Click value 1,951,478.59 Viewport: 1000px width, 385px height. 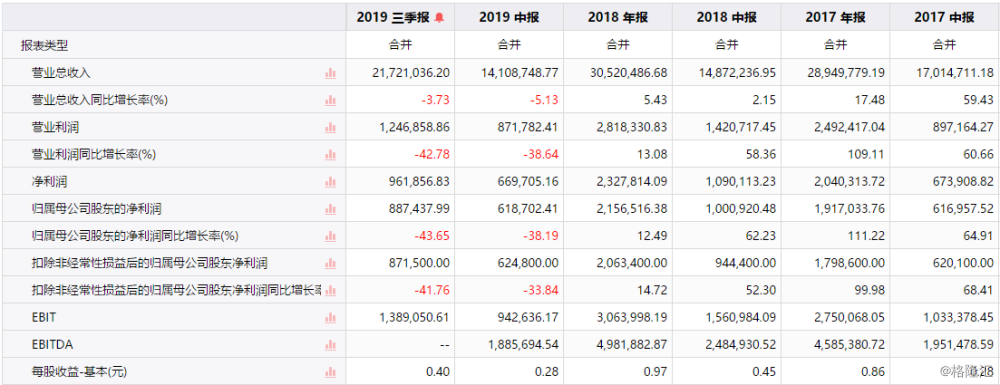(959, 345)
